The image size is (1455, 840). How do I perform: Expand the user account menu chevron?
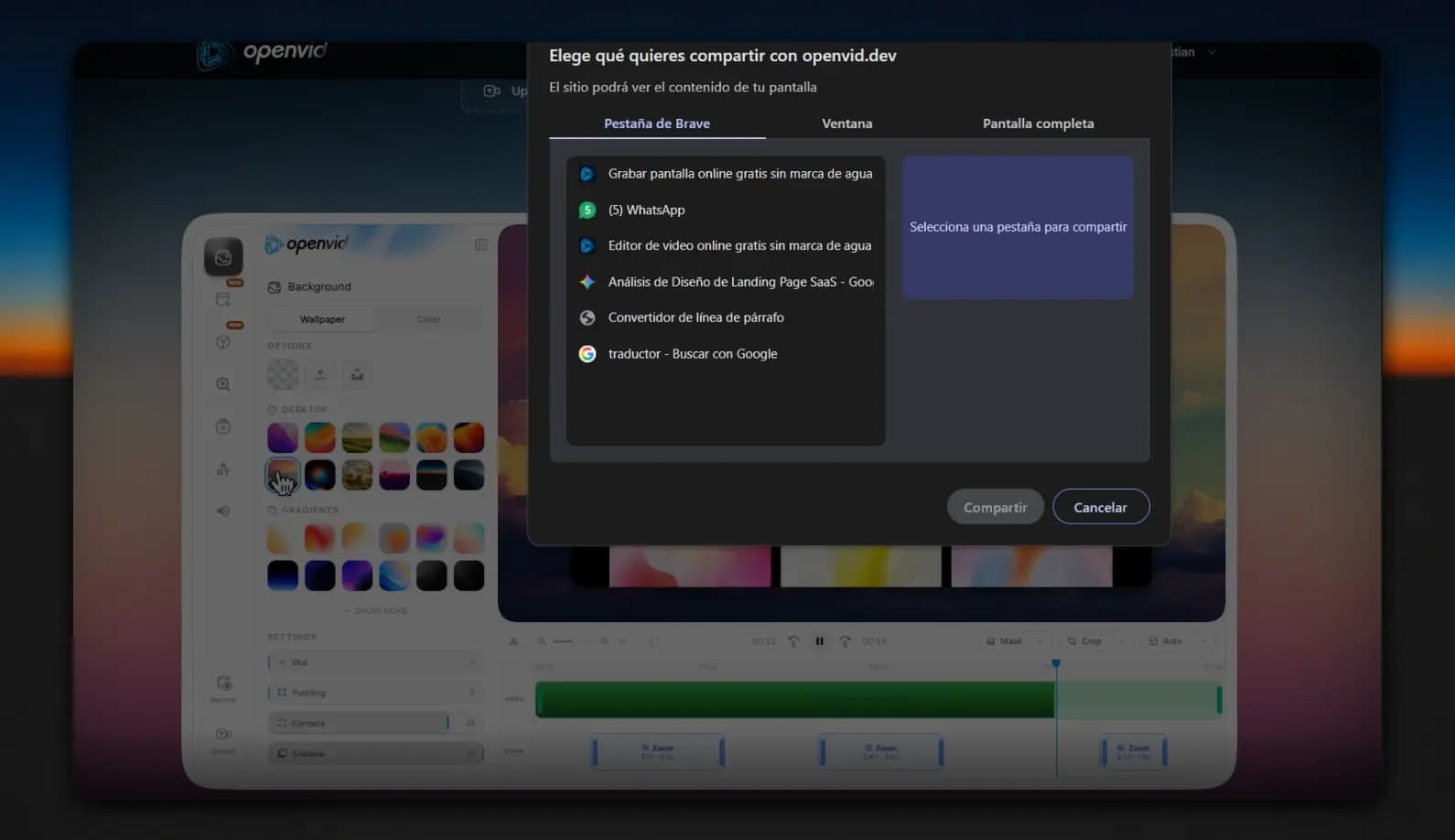1212,52
